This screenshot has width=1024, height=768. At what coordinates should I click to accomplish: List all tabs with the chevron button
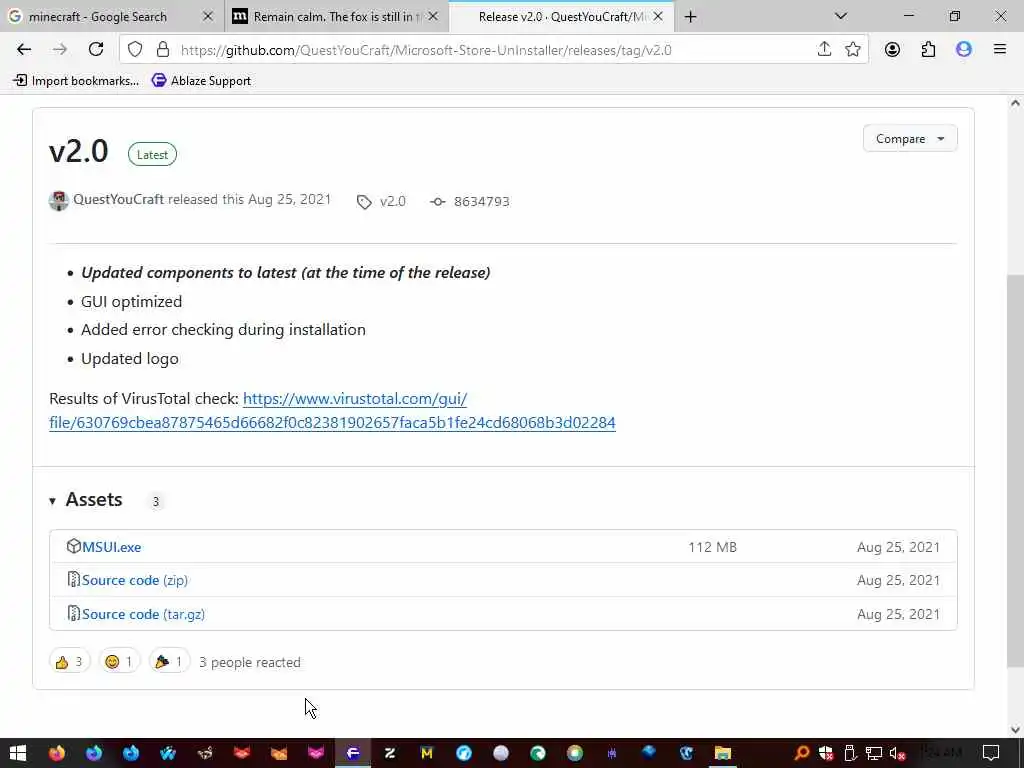(841, 16)
